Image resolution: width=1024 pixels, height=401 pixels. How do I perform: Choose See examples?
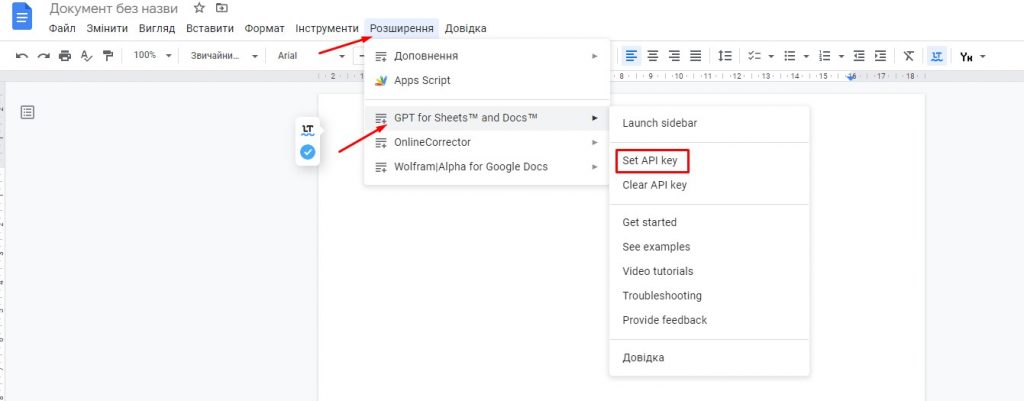pyautogui.click(x=709, y=248)
